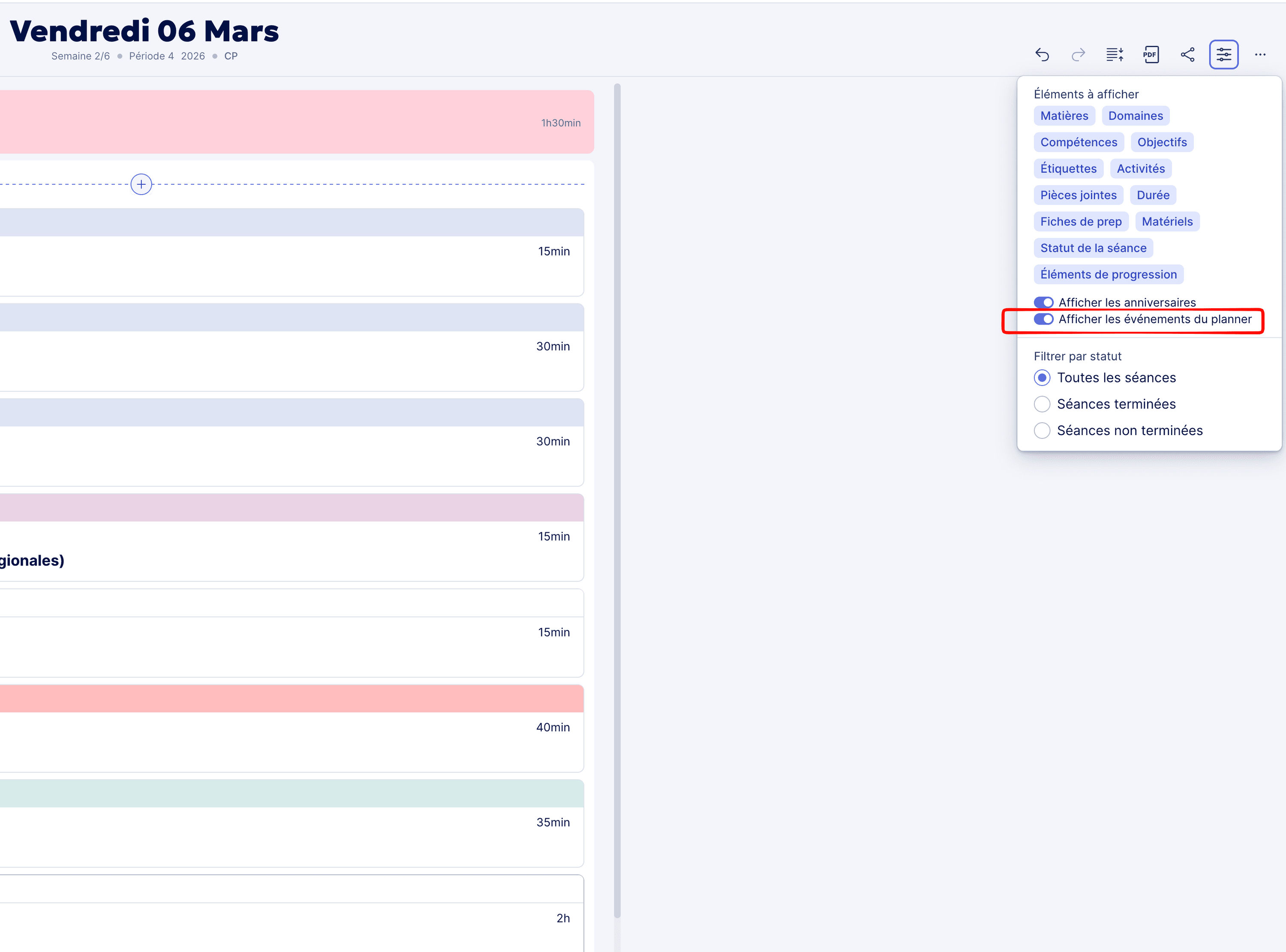Screen dimensions: 1286x952
Task: Toggle the Compétences display chip
Action: point(1078,142)
